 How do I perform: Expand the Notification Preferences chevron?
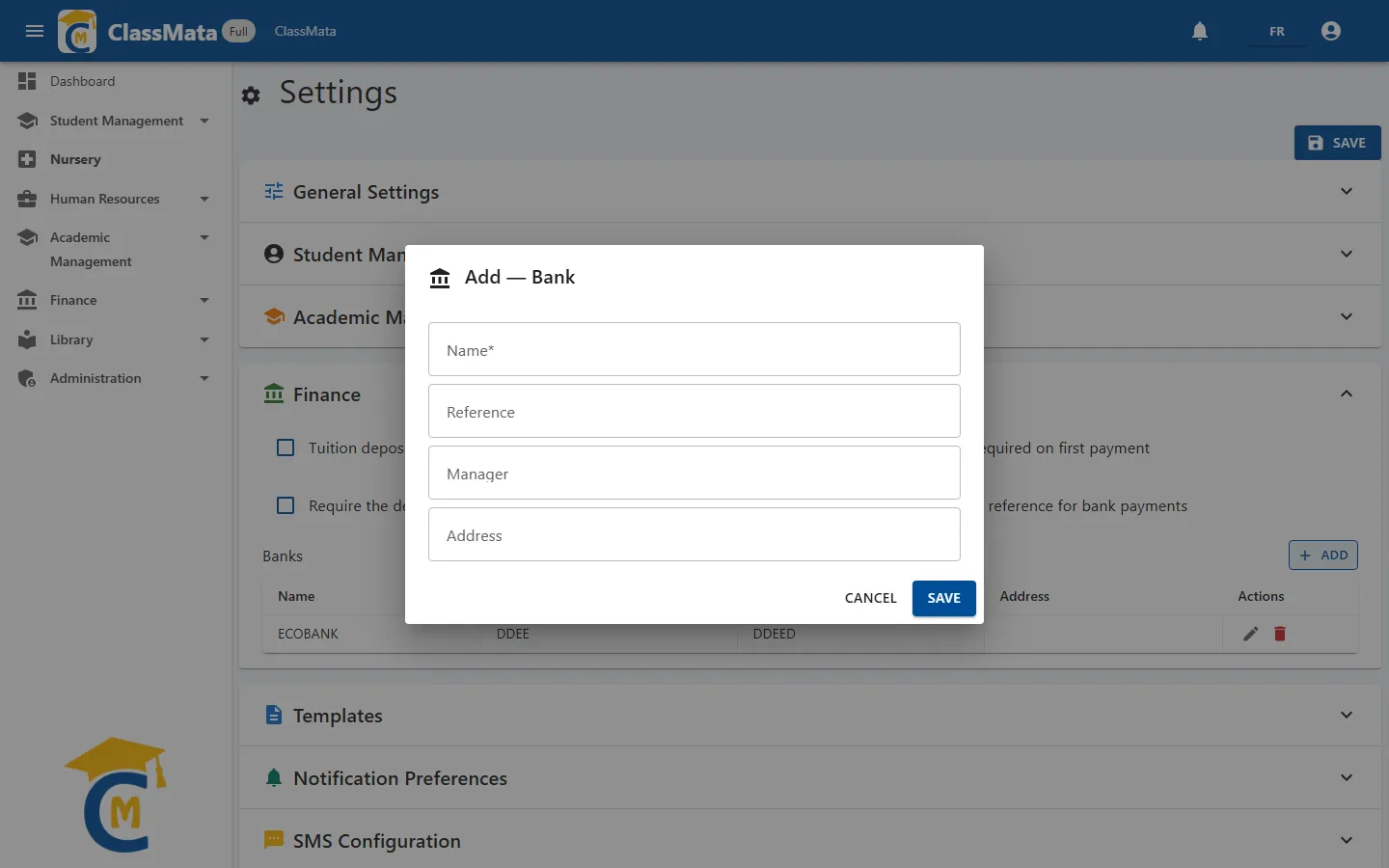point(1347,777)
